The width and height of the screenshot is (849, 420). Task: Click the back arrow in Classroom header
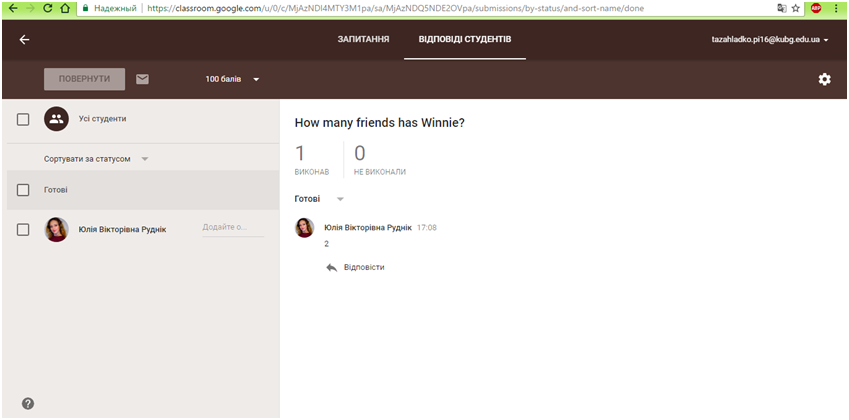(x=24, y=40)
